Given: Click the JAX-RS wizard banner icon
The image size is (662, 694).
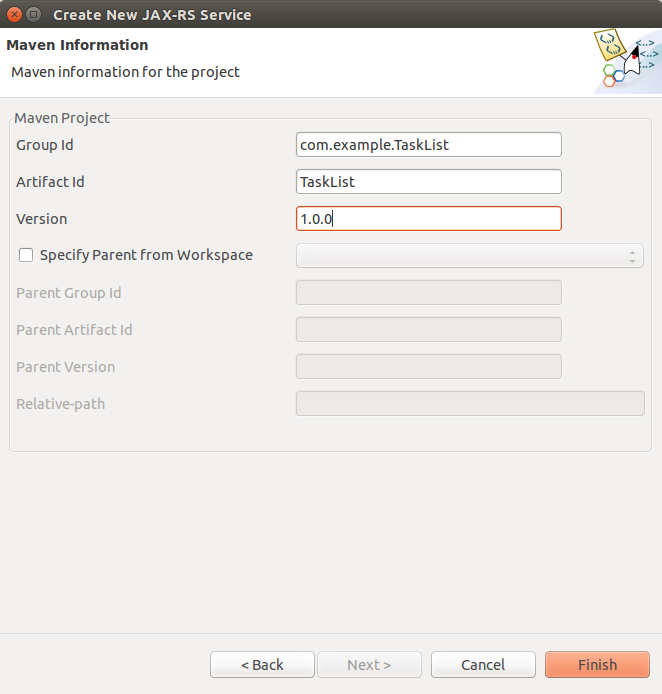Looking at the screenshot, I should pos(627,61).
